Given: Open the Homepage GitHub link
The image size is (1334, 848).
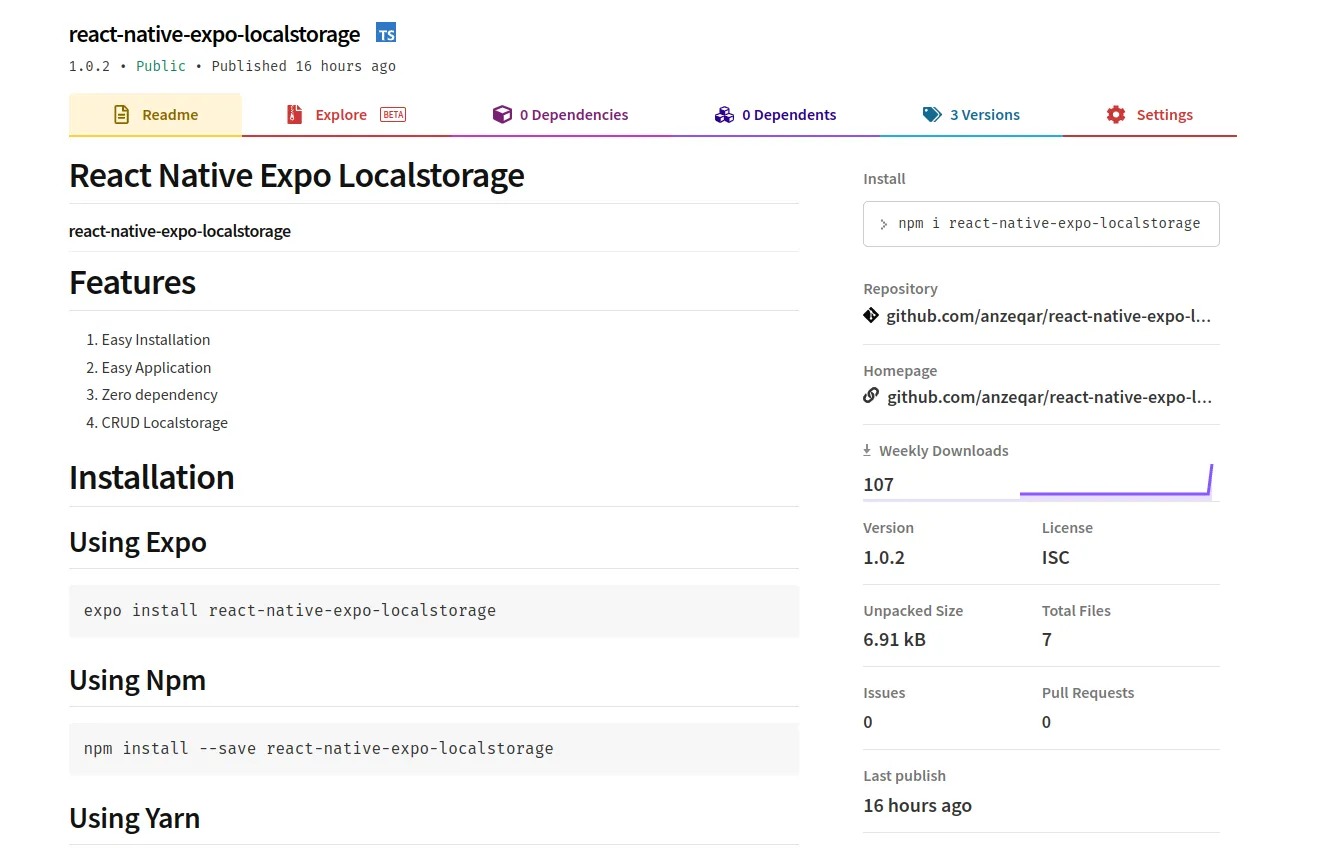Looking at the screenshot, I should (1049, 397).
